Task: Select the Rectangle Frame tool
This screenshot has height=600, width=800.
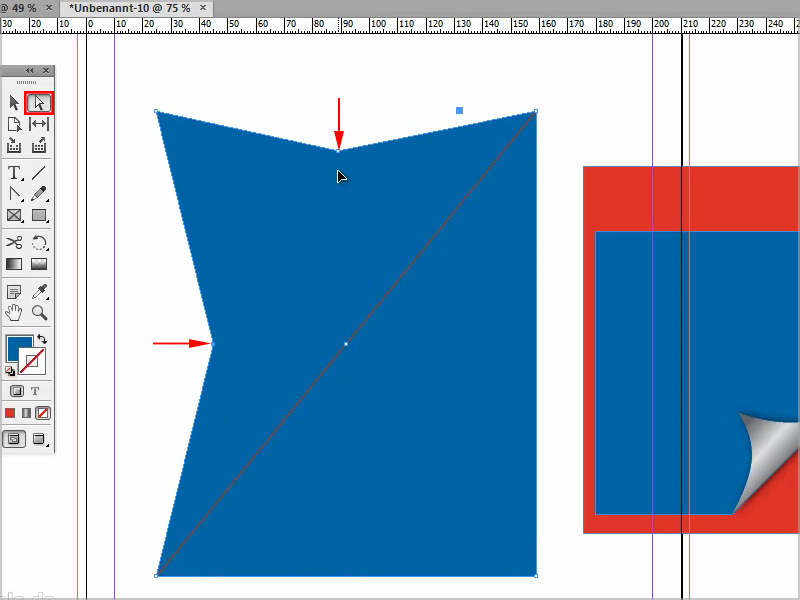Action: point(14,215)
